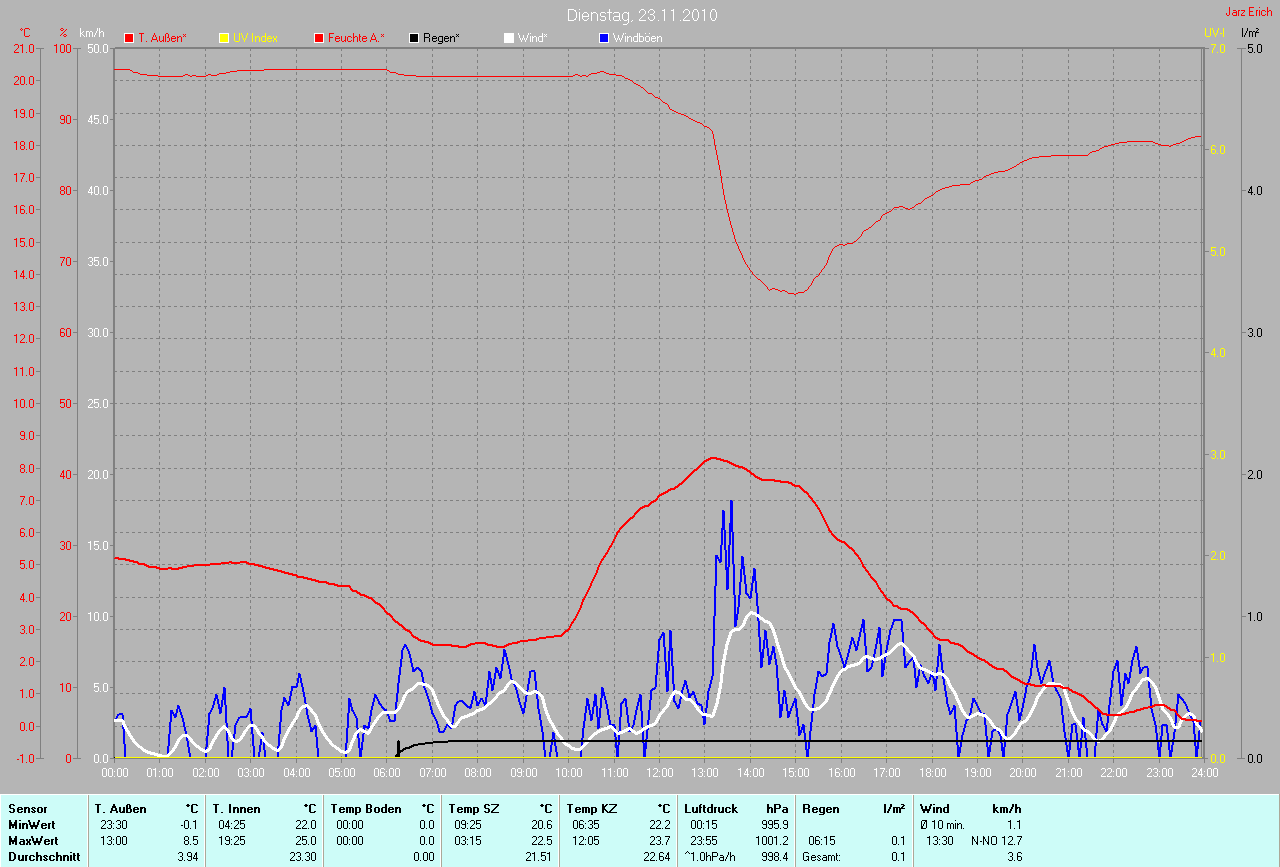Image resolution: width=1280 pixels, height=867 pixels.
Task: Click the Temp Boden column header
Action: tap(366, 808)
